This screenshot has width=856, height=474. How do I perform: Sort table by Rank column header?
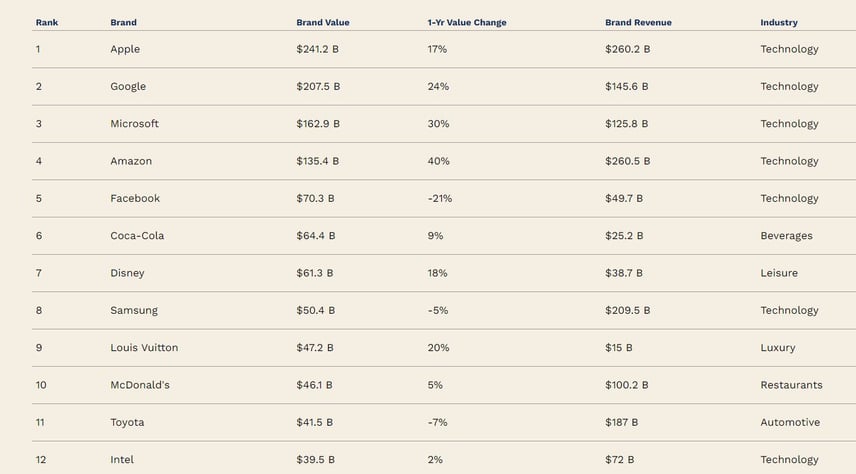coord(47,22)
